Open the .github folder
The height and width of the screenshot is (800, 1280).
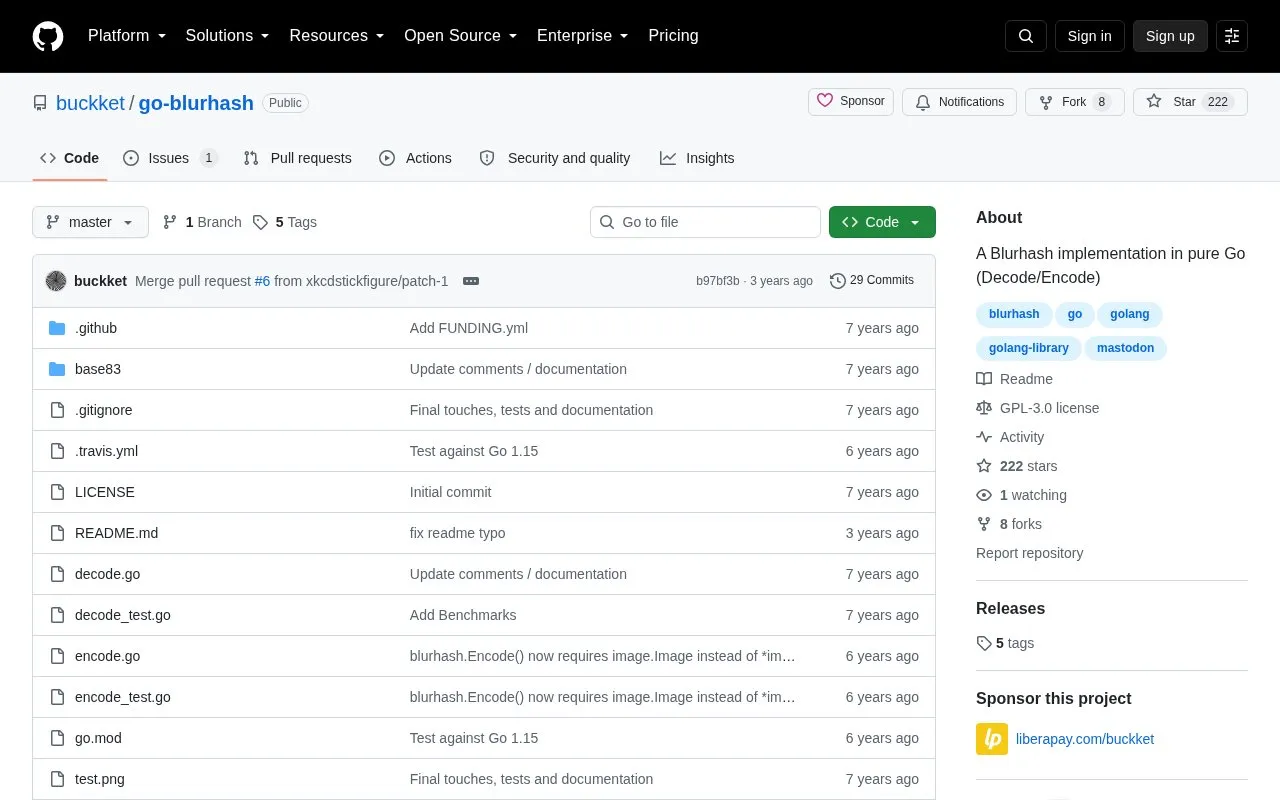pyautogui.click(x=96, y=328)
